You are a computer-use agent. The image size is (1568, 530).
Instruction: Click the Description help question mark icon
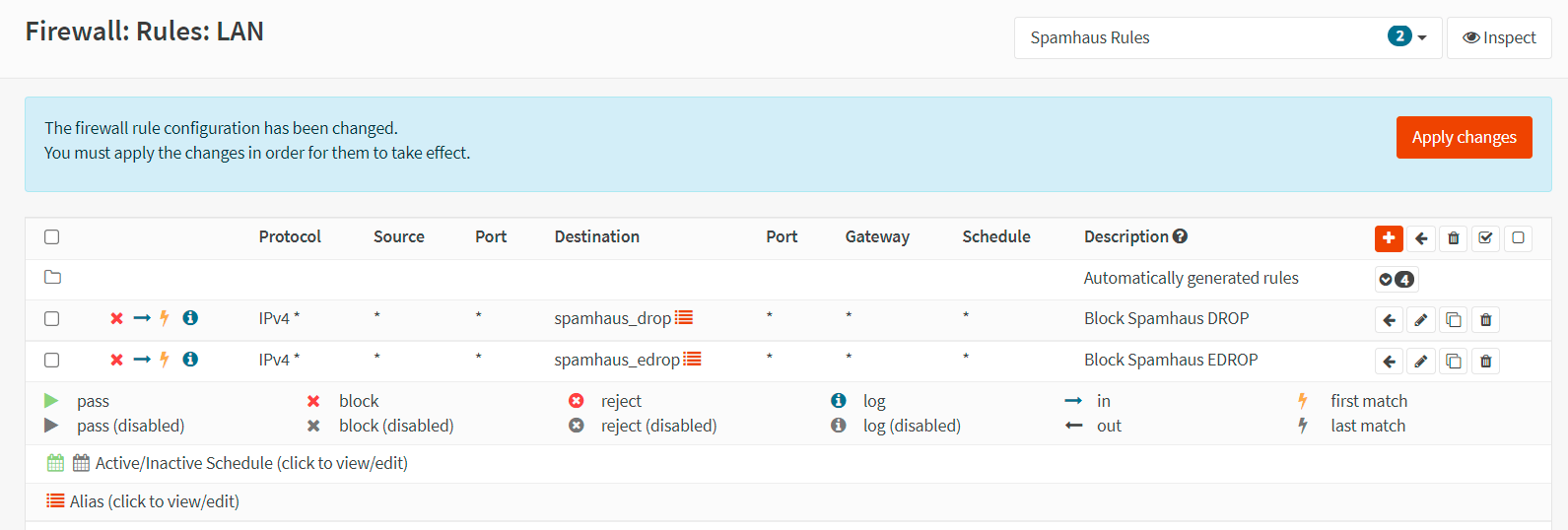[x=1180, y=236]
